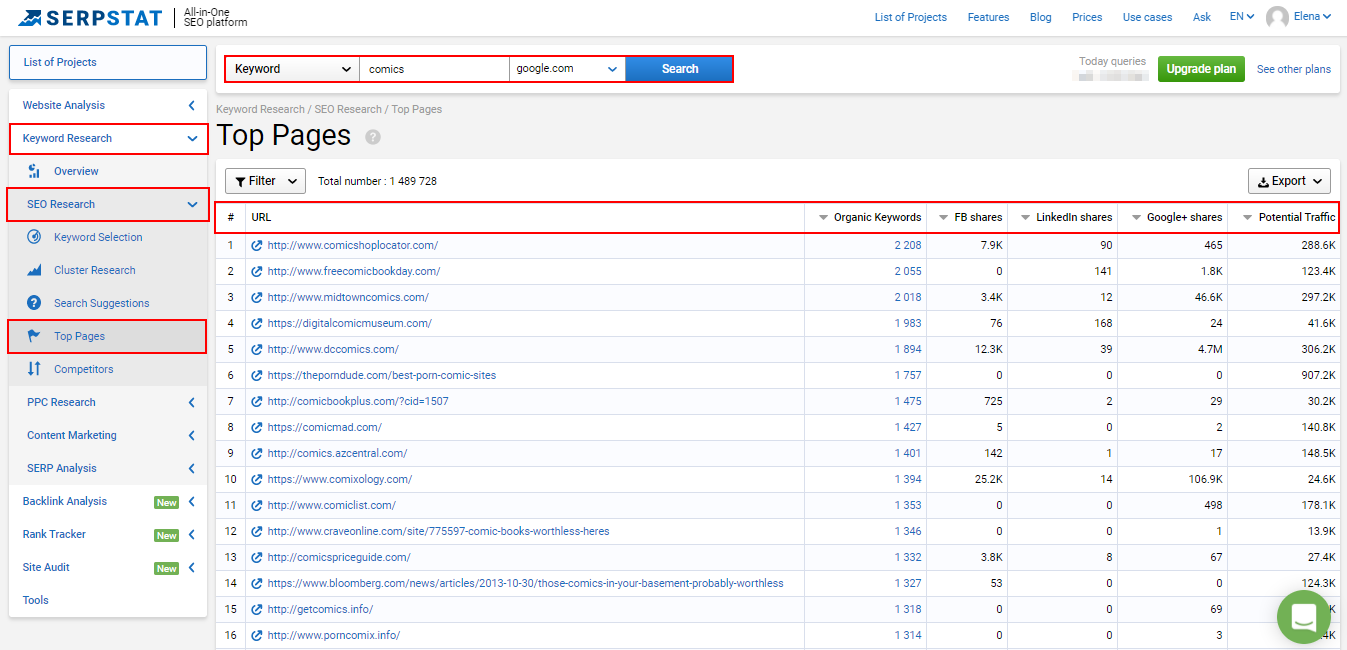Open Use cases in top navigation
The width and height of the screenshot is (1347, 650).
click(1147, 17)
